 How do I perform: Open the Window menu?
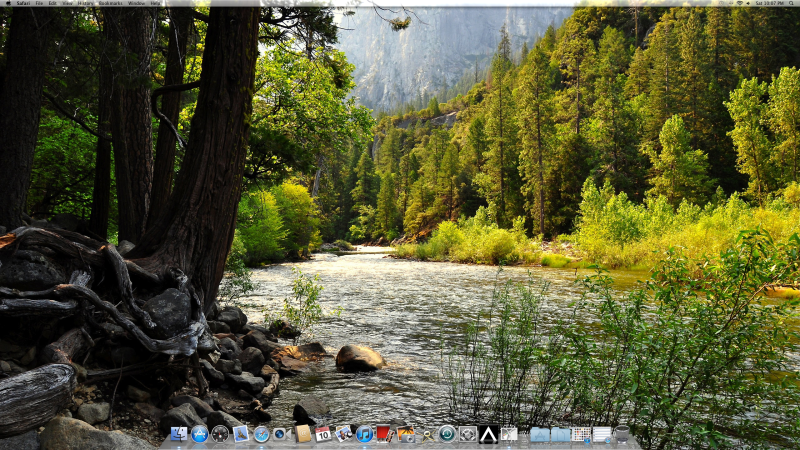(136, 3)
